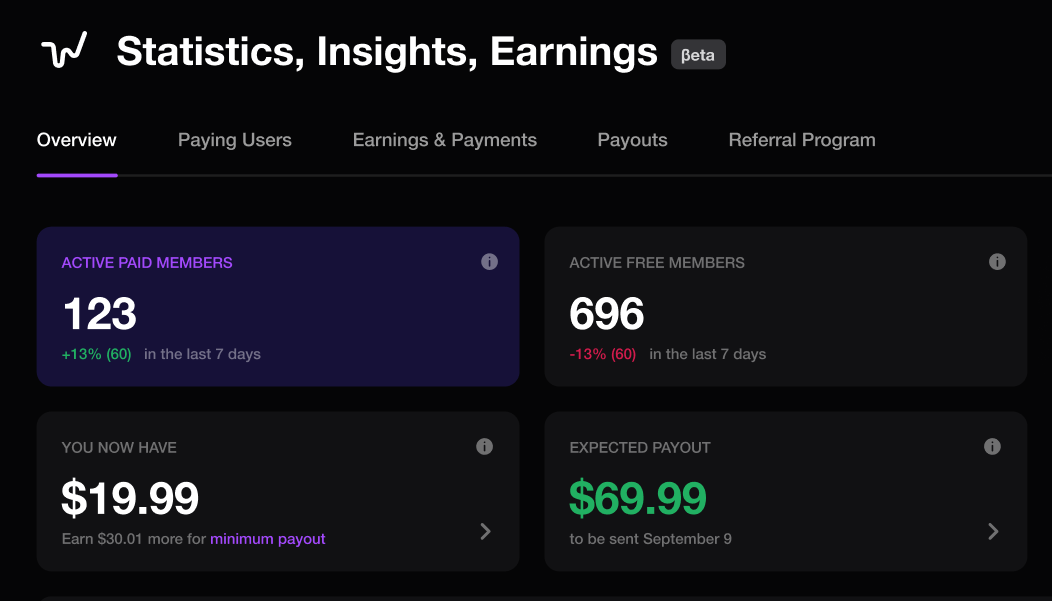Show info tooltip on Expected Payout card

coord(992,447)
